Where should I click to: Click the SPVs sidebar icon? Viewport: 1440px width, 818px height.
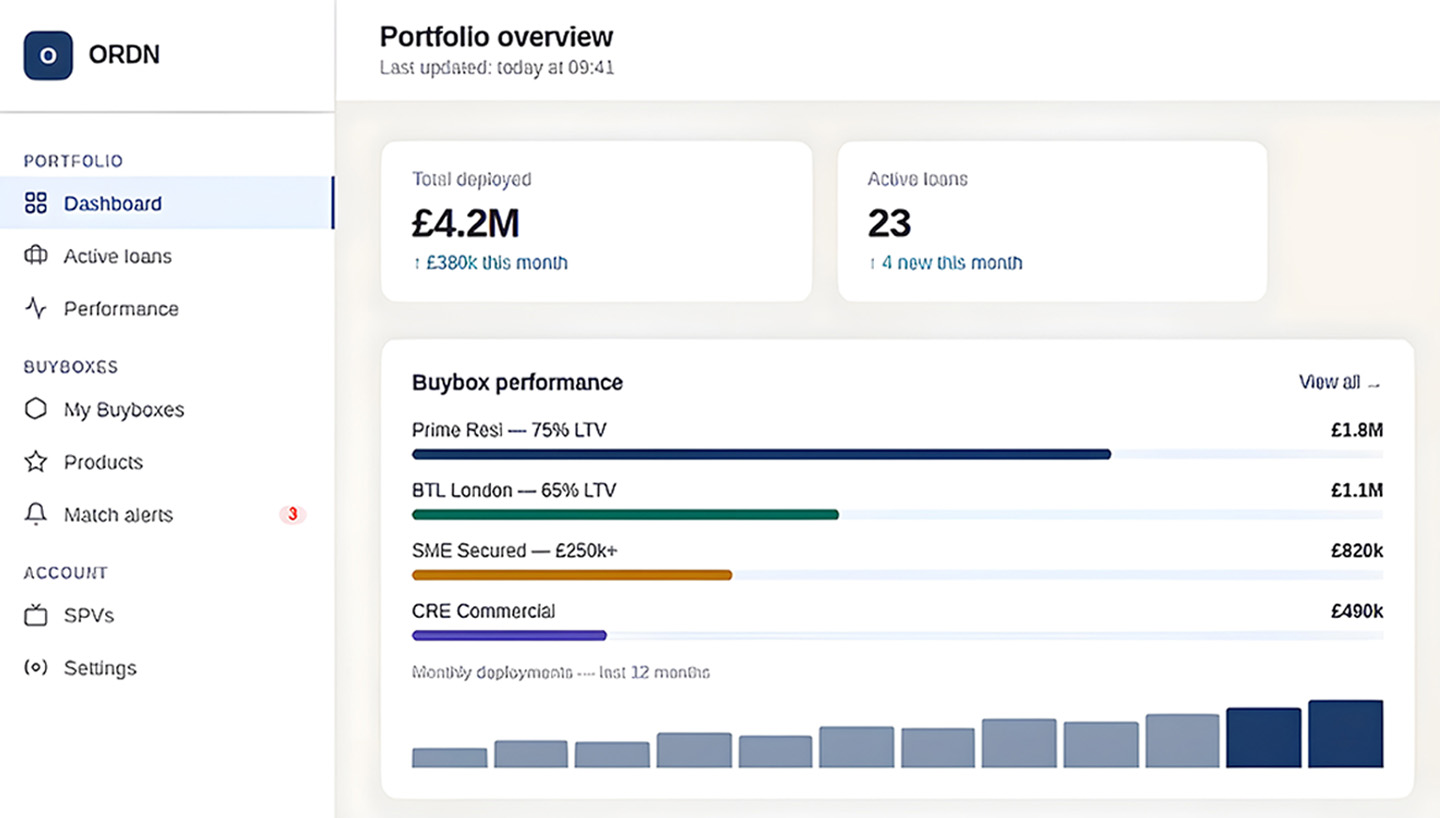(36, 615)
